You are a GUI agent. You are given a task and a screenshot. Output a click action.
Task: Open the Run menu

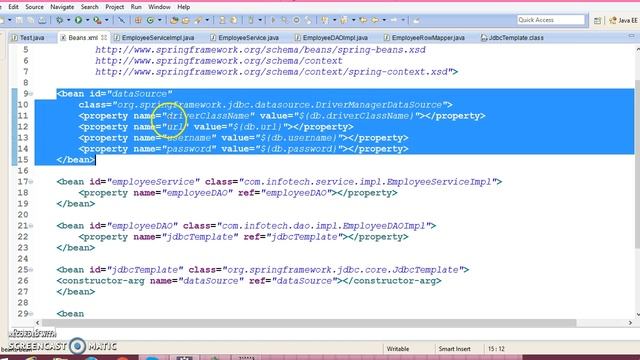[136, 7]
